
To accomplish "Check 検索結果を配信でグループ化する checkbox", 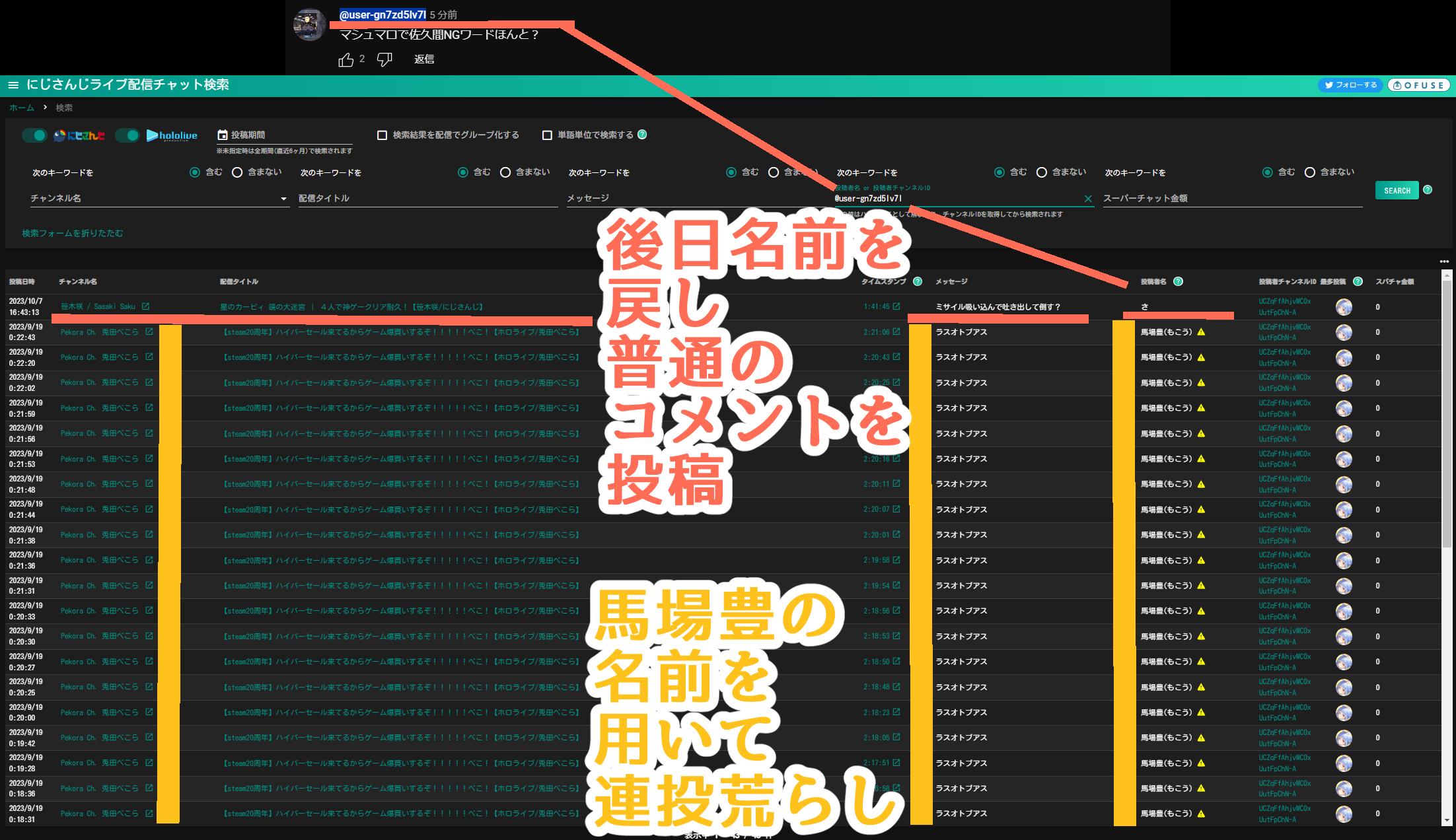I will 382,135.
